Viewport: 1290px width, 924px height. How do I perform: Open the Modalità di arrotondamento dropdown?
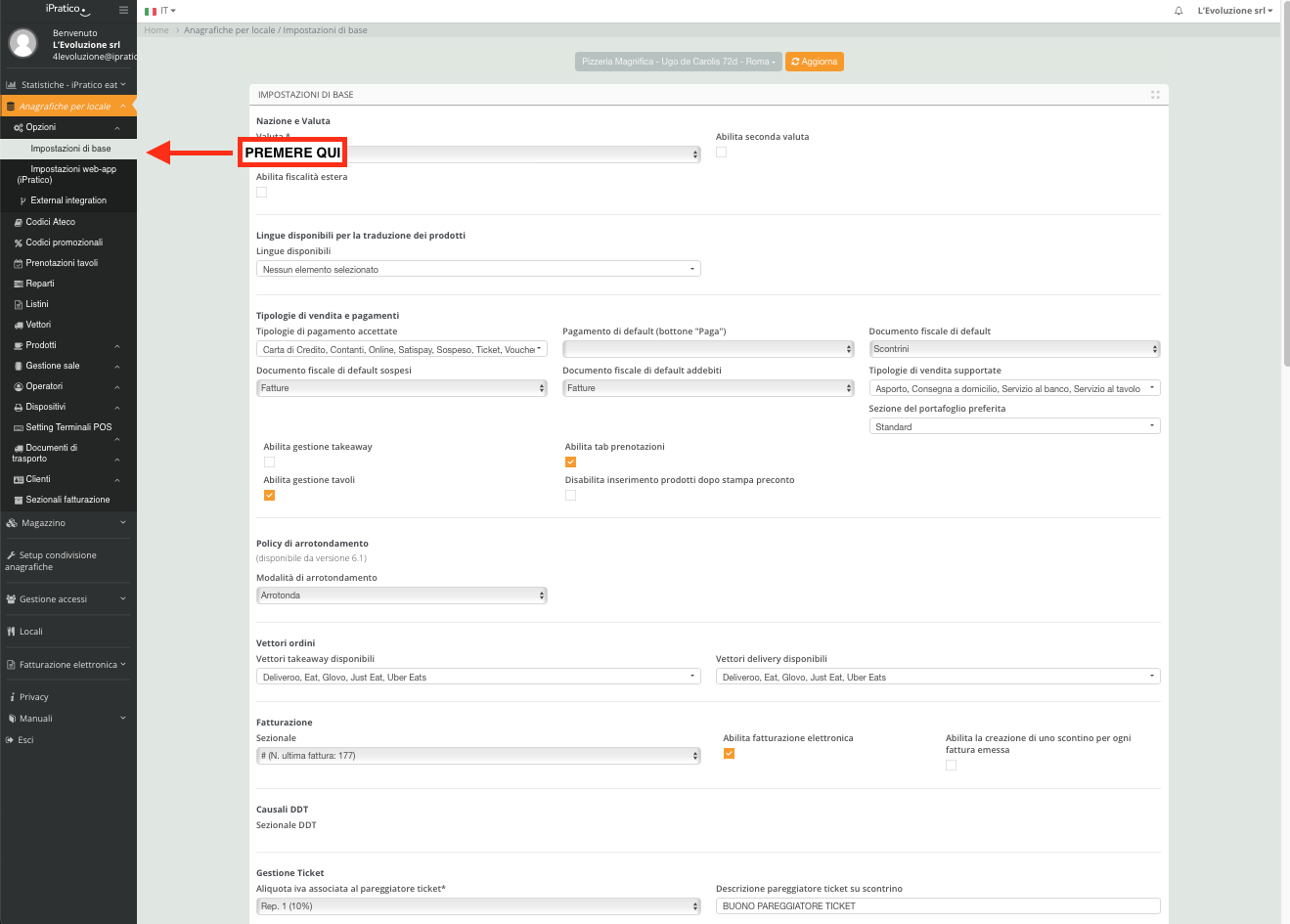pos(401,595)
